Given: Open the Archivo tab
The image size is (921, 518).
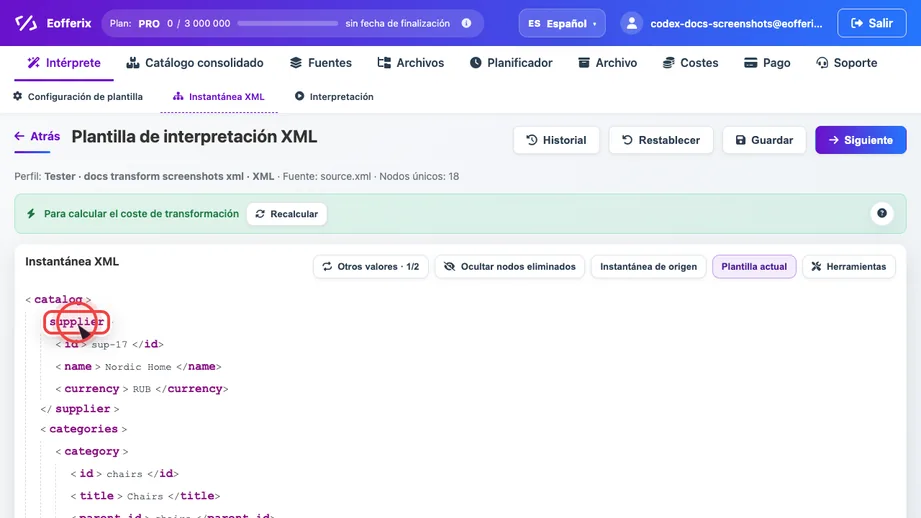Looking at the screenshot, I should [x=607, y=63].
